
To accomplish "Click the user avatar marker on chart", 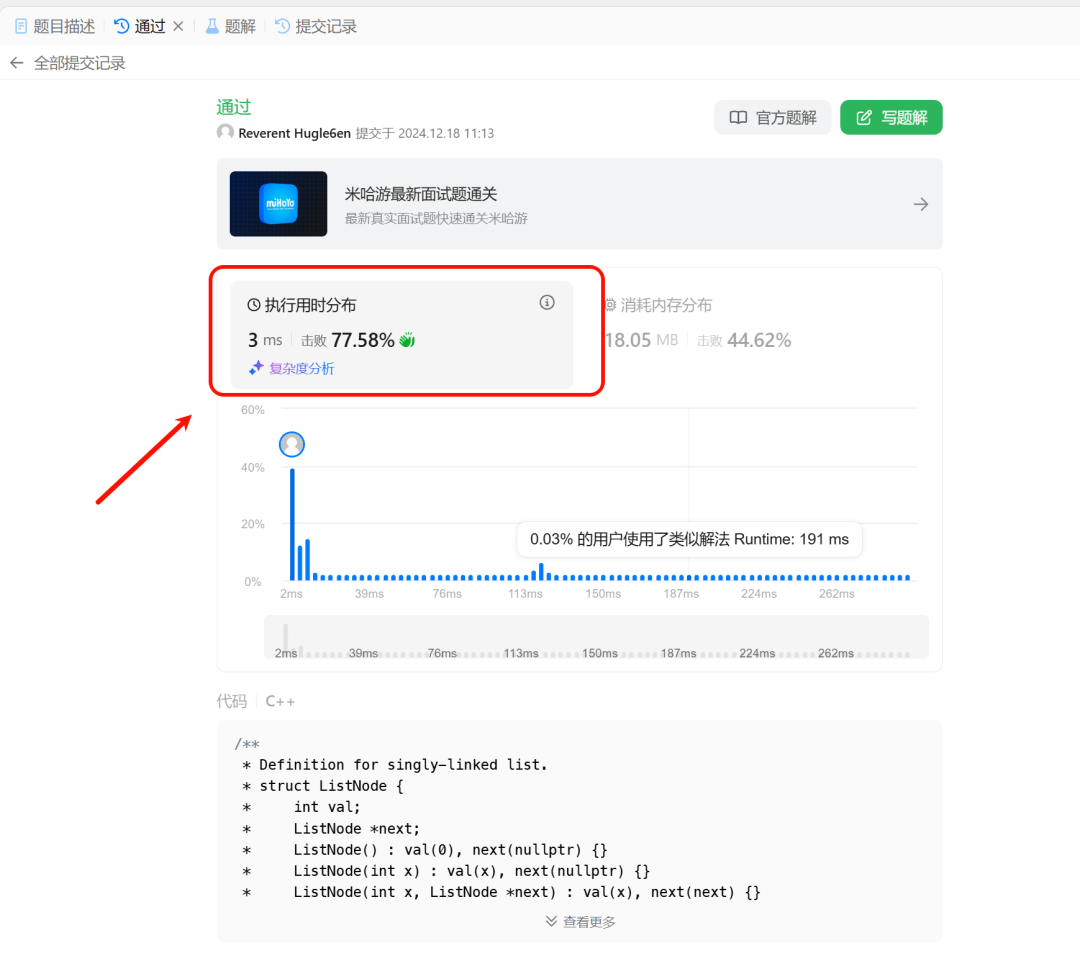I will (x=292, y=445).
